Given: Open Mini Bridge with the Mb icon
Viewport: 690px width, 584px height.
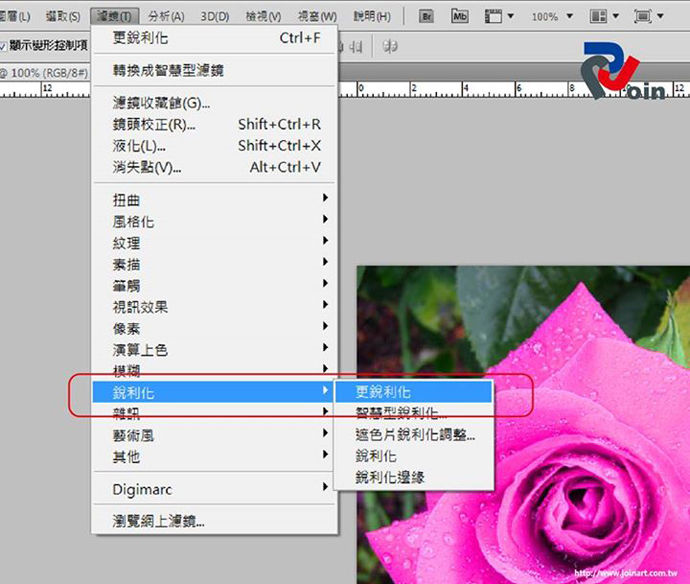Looking at the screenshot, I should [460, 16].
